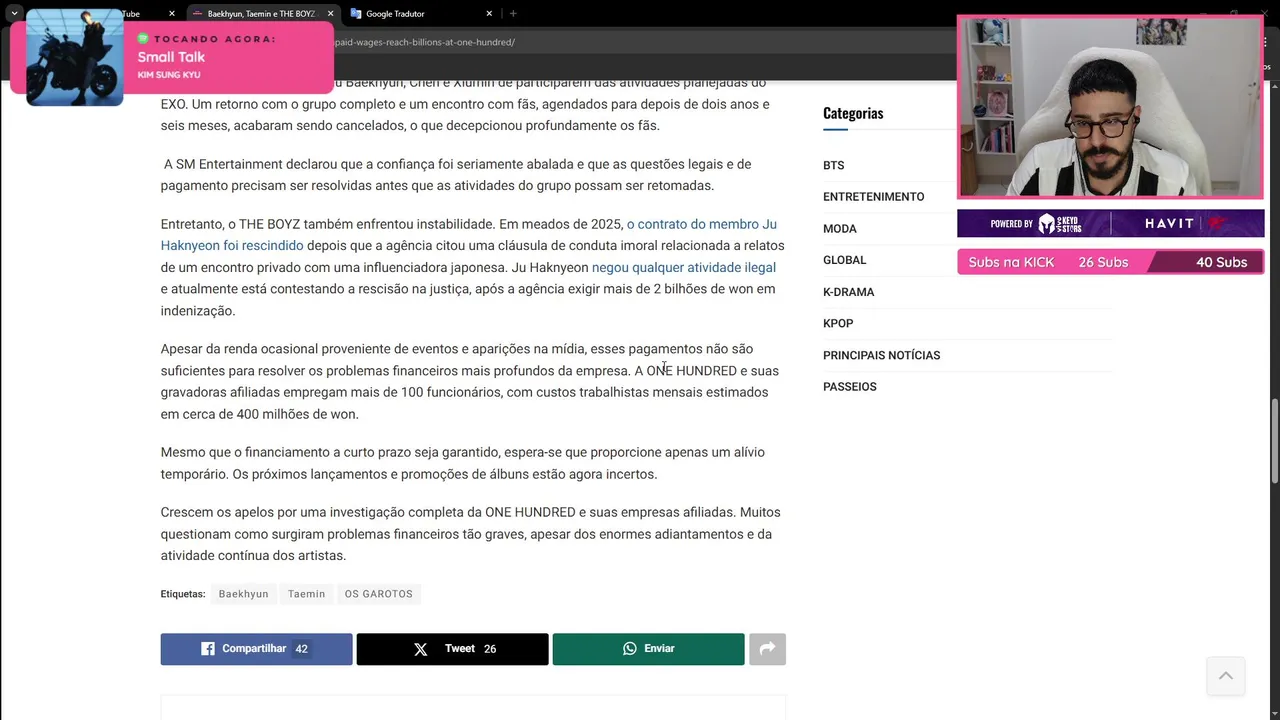Click the artist name KIM SUNG KYU
The image size is (1280, 720).
click(169, 75)
